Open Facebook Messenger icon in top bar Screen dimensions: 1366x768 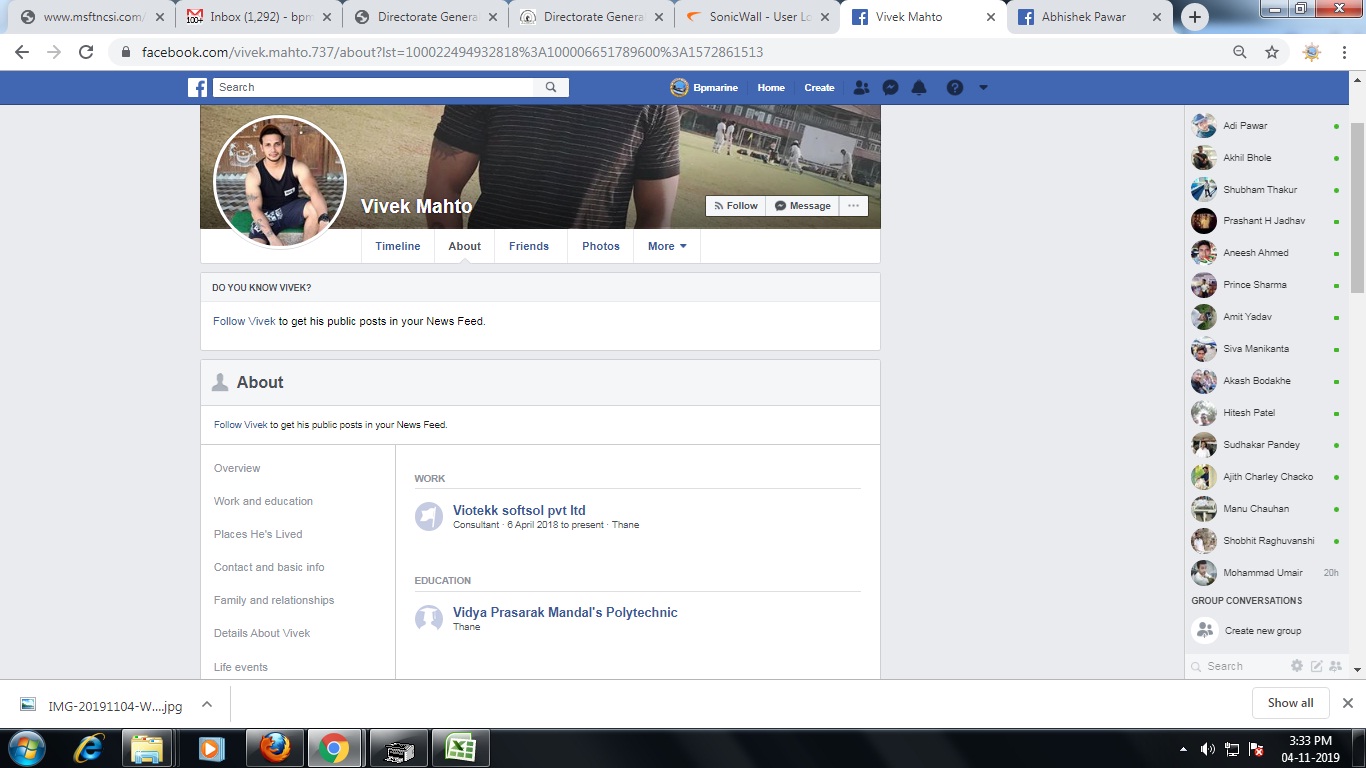coord(889,88)
